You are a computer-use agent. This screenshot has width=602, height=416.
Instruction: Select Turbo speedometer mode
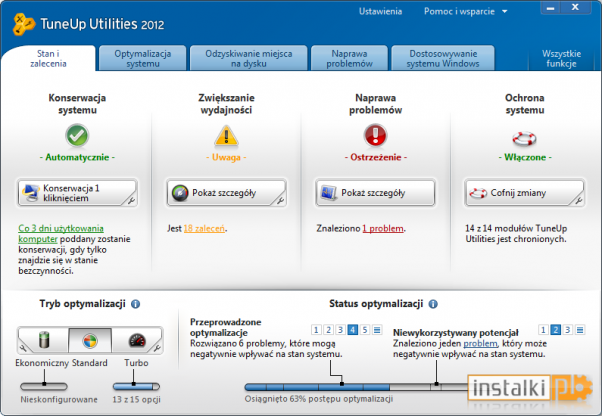[137, 340]
